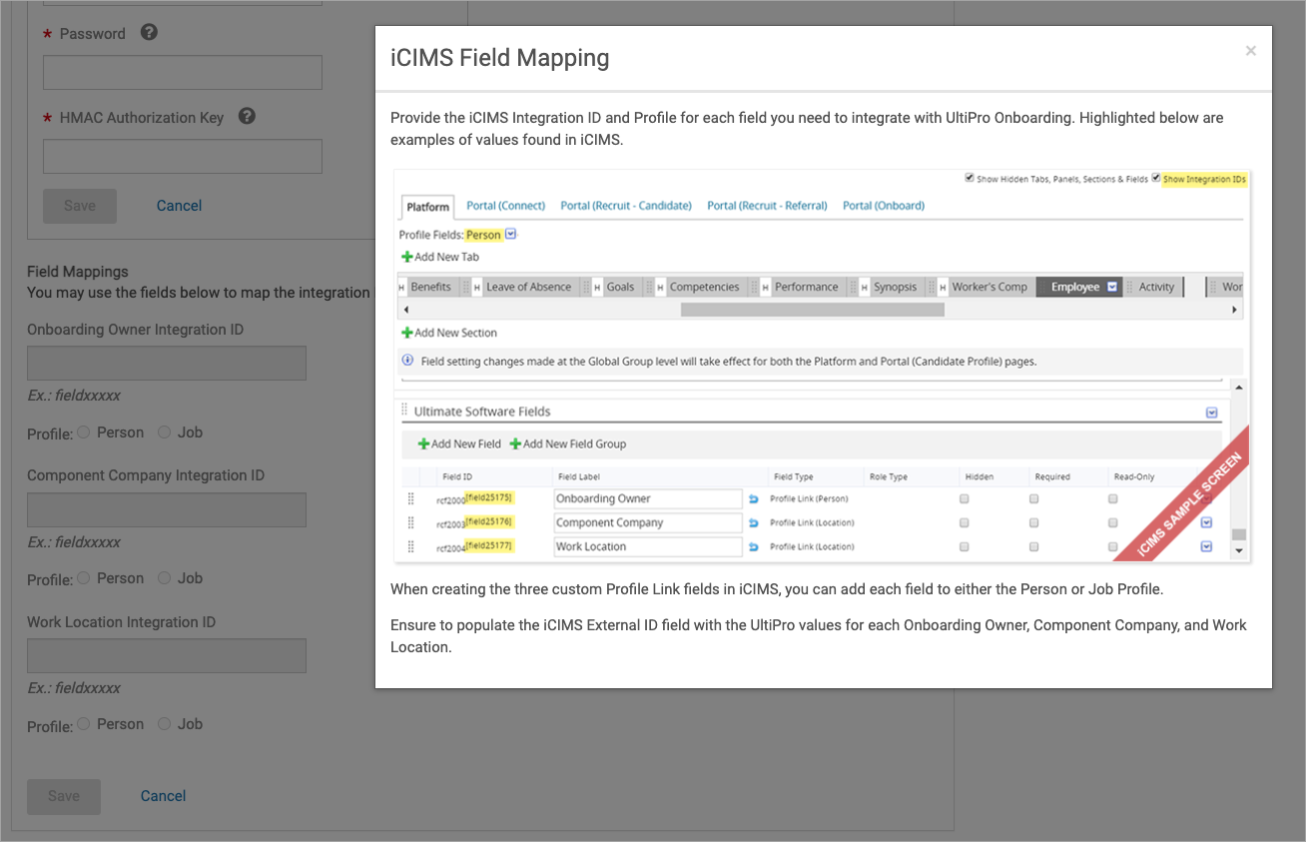Collapse the Ultimate Software Fields section arrow

(x=1211, y=412)
